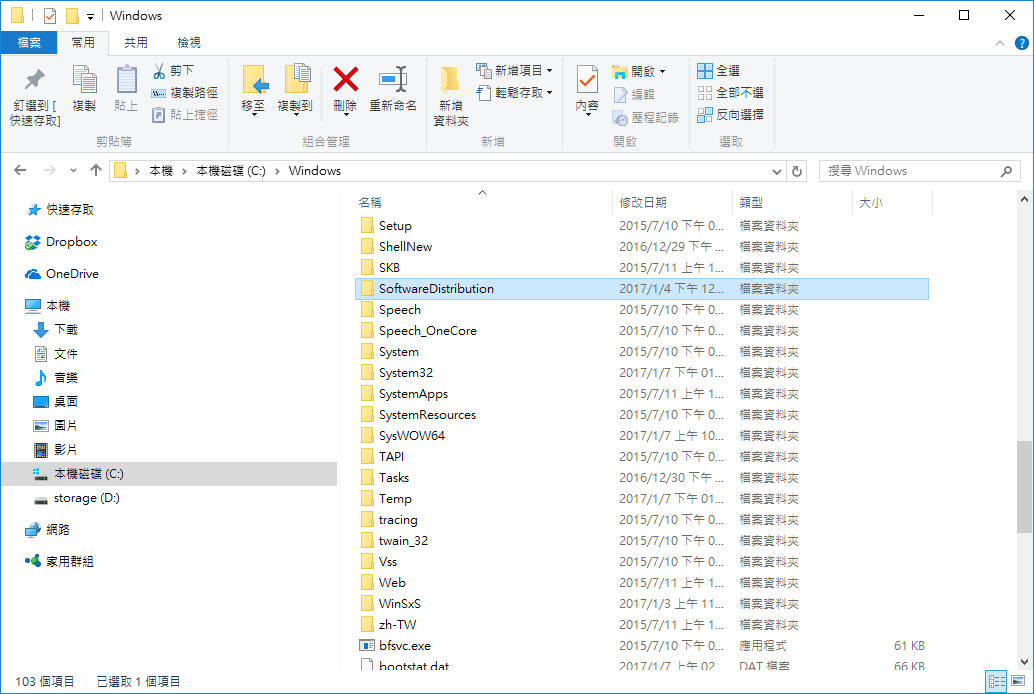
Task: Click Invert selection (反向選擇) icon
Action: coord(704,115)
